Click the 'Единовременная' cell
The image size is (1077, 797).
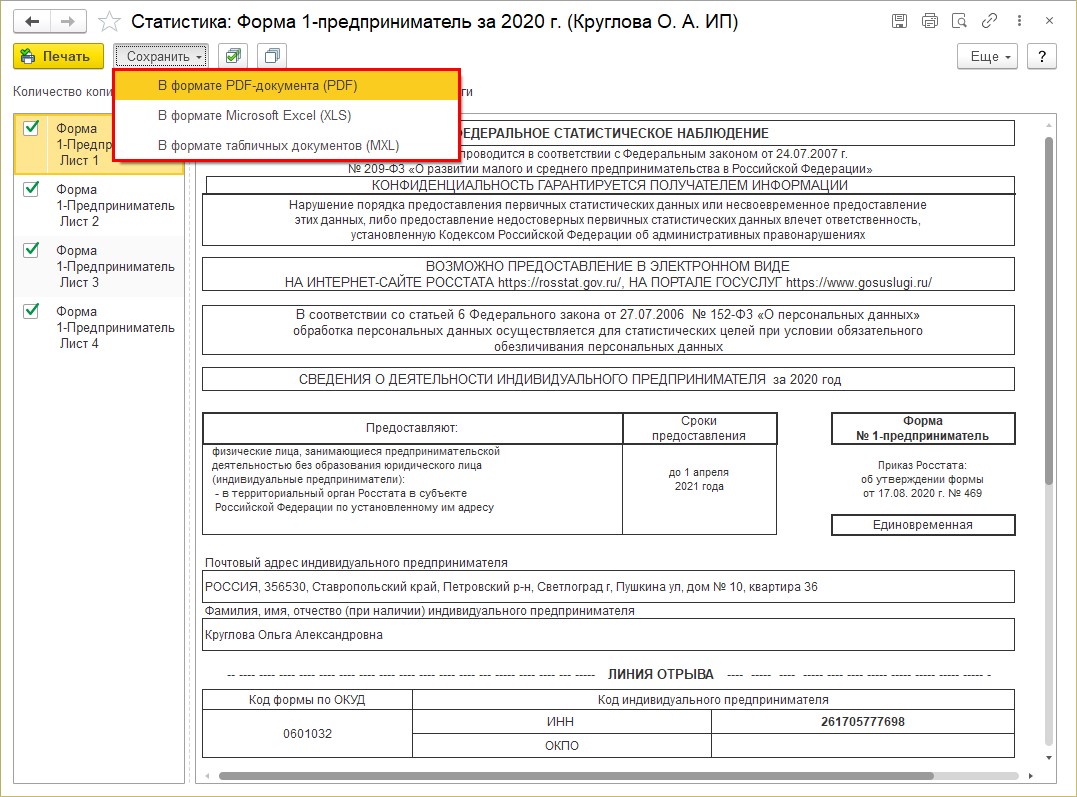pos(922,525)
